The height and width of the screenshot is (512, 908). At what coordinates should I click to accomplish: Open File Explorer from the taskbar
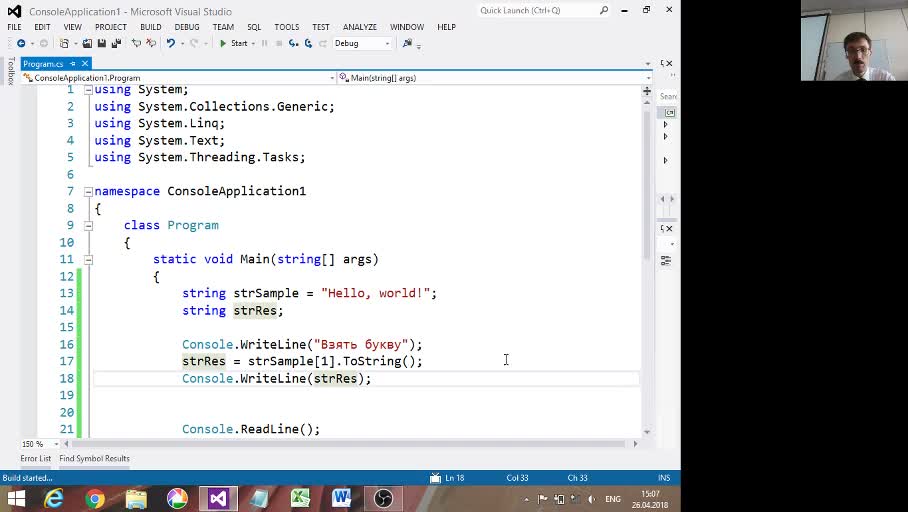(x=136, y=499)
